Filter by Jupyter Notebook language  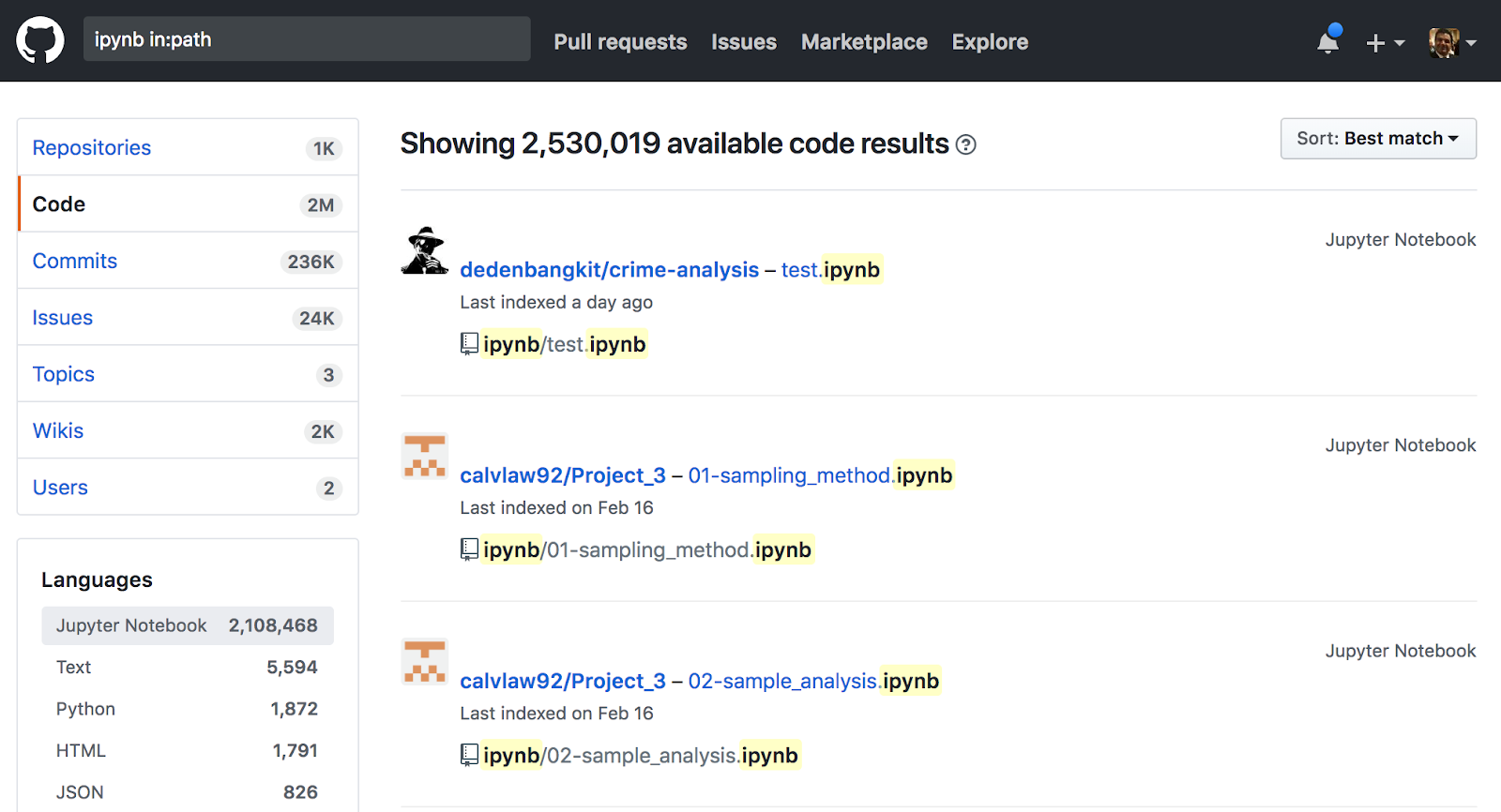188,625
